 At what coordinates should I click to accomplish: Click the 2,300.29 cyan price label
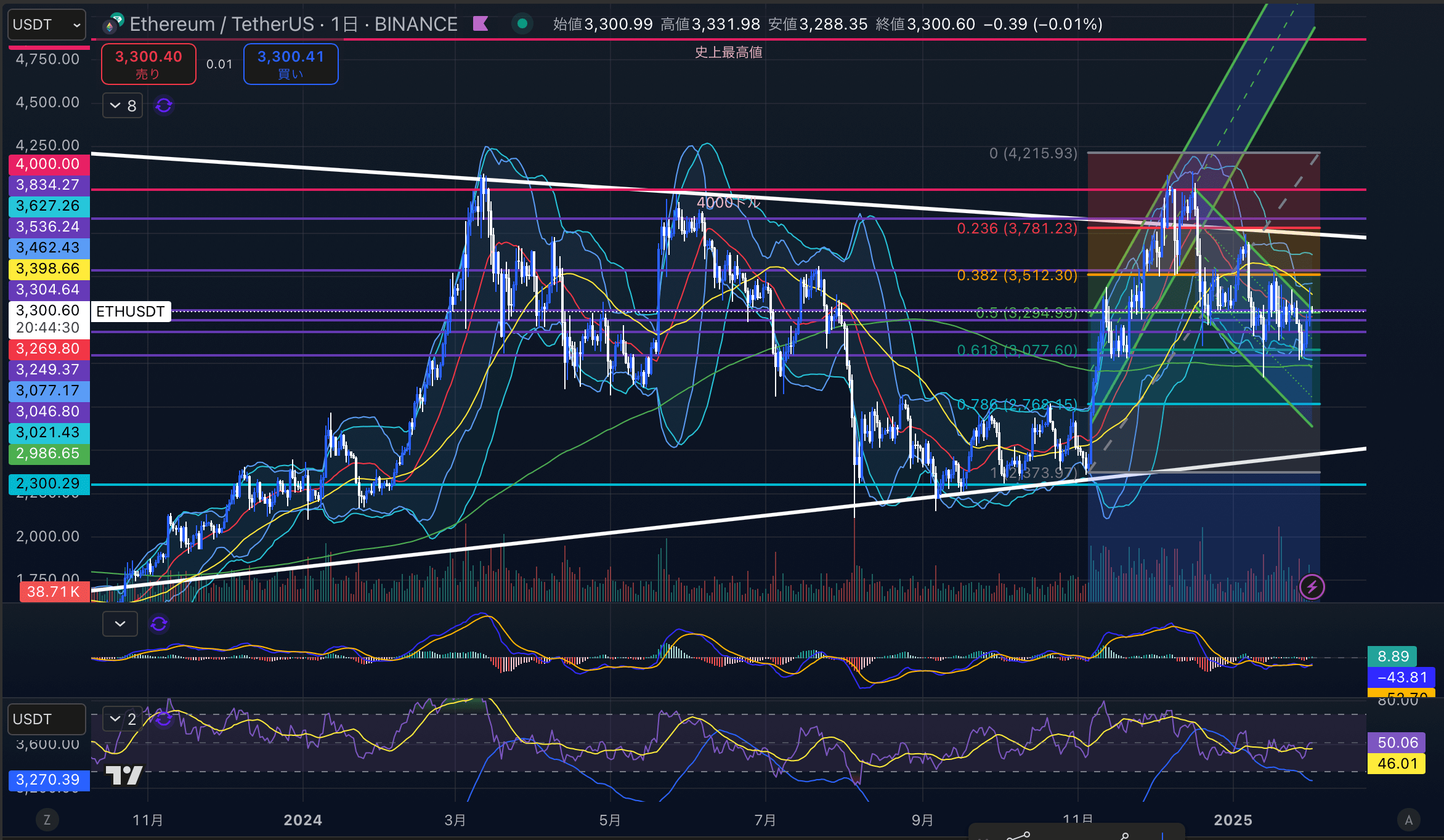click(x=49, y=484)
